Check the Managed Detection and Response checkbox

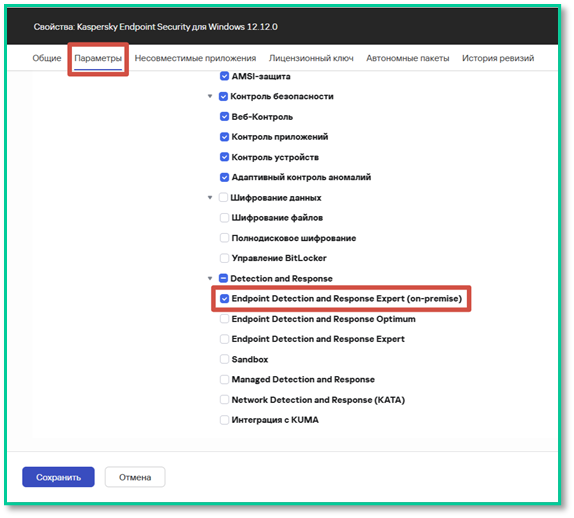[224, 379]
